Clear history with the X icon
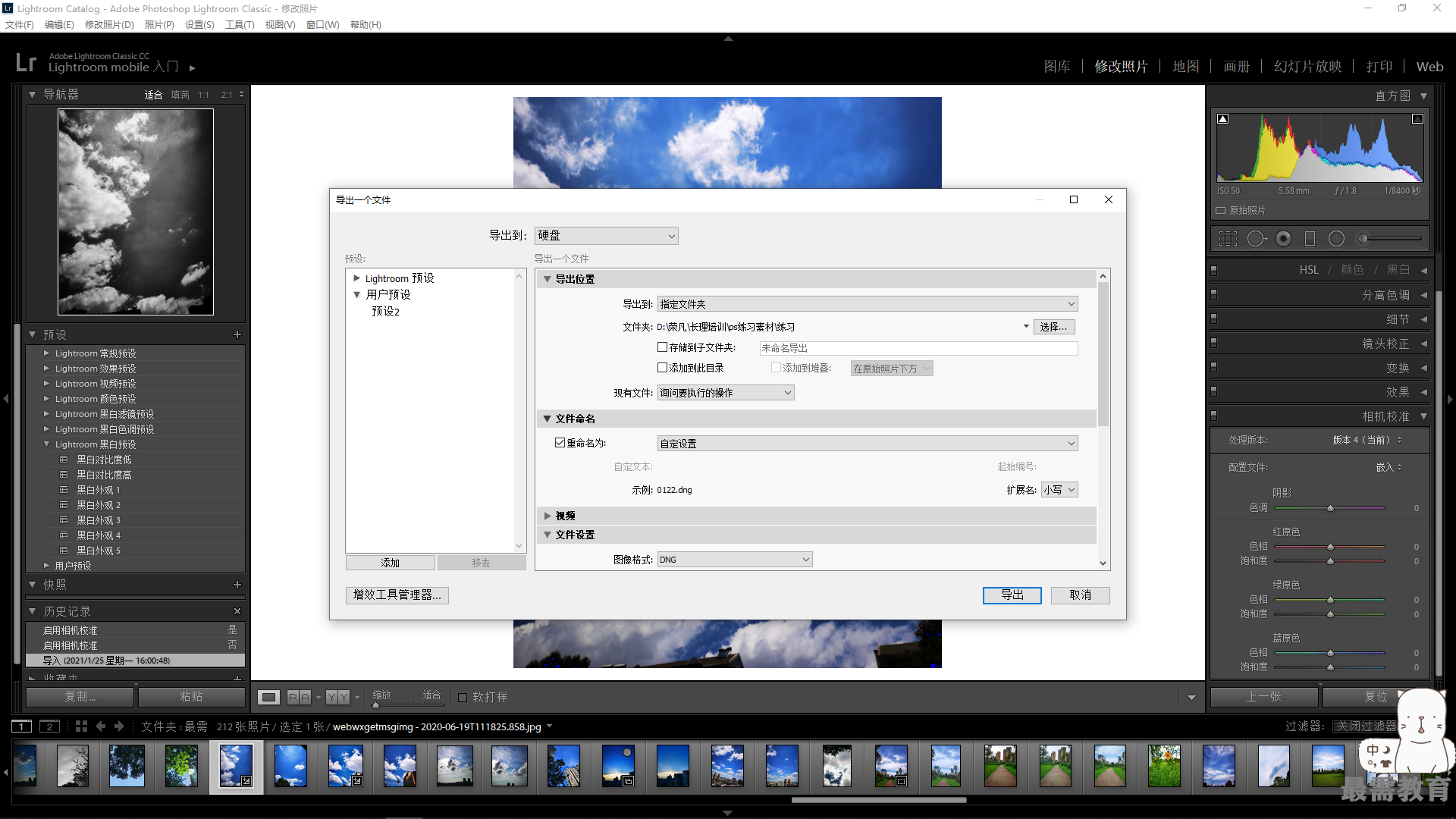The height and width of the screenshot is (819, 1456). (x=237, y=611)
